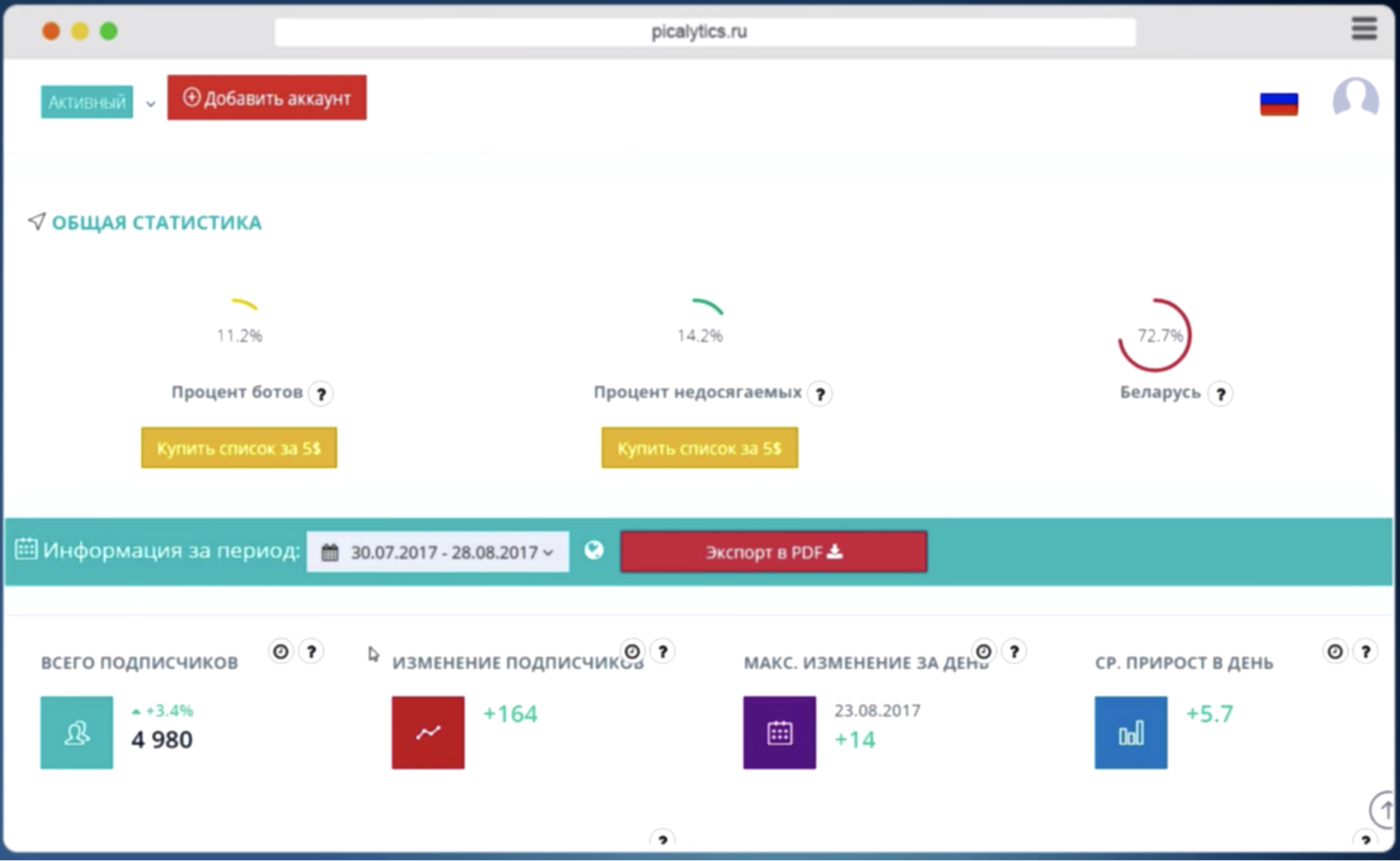Image resolution: width=1400 pixels, height=861 pixels.
Task: Export report with Экспорт в PDF
Action: pyautogui.click(x=773, y=552)
